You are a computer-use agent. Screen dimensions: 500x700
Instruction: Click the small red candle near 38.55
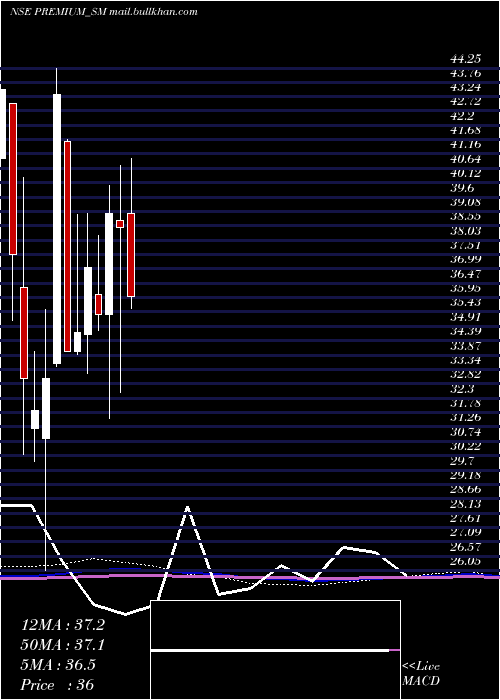[x=120, y=224]
